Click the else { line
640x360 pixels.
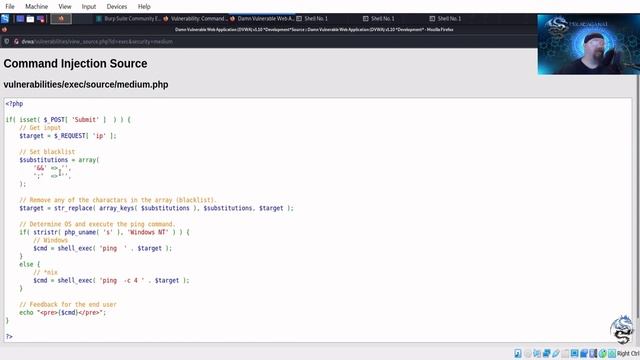pos(29,264)
